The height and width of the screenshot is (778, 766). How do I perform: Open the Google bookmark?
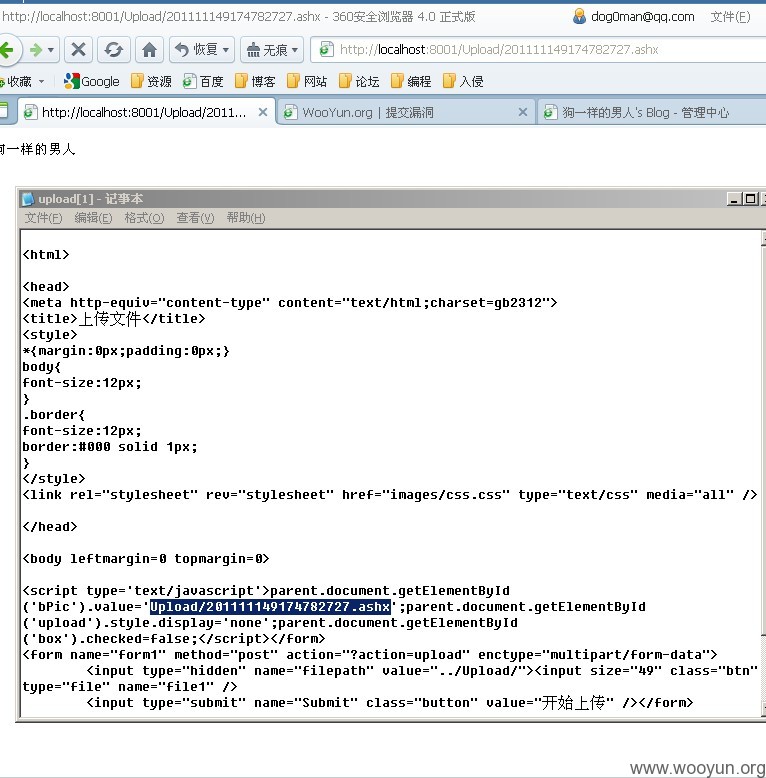[92, 81]
